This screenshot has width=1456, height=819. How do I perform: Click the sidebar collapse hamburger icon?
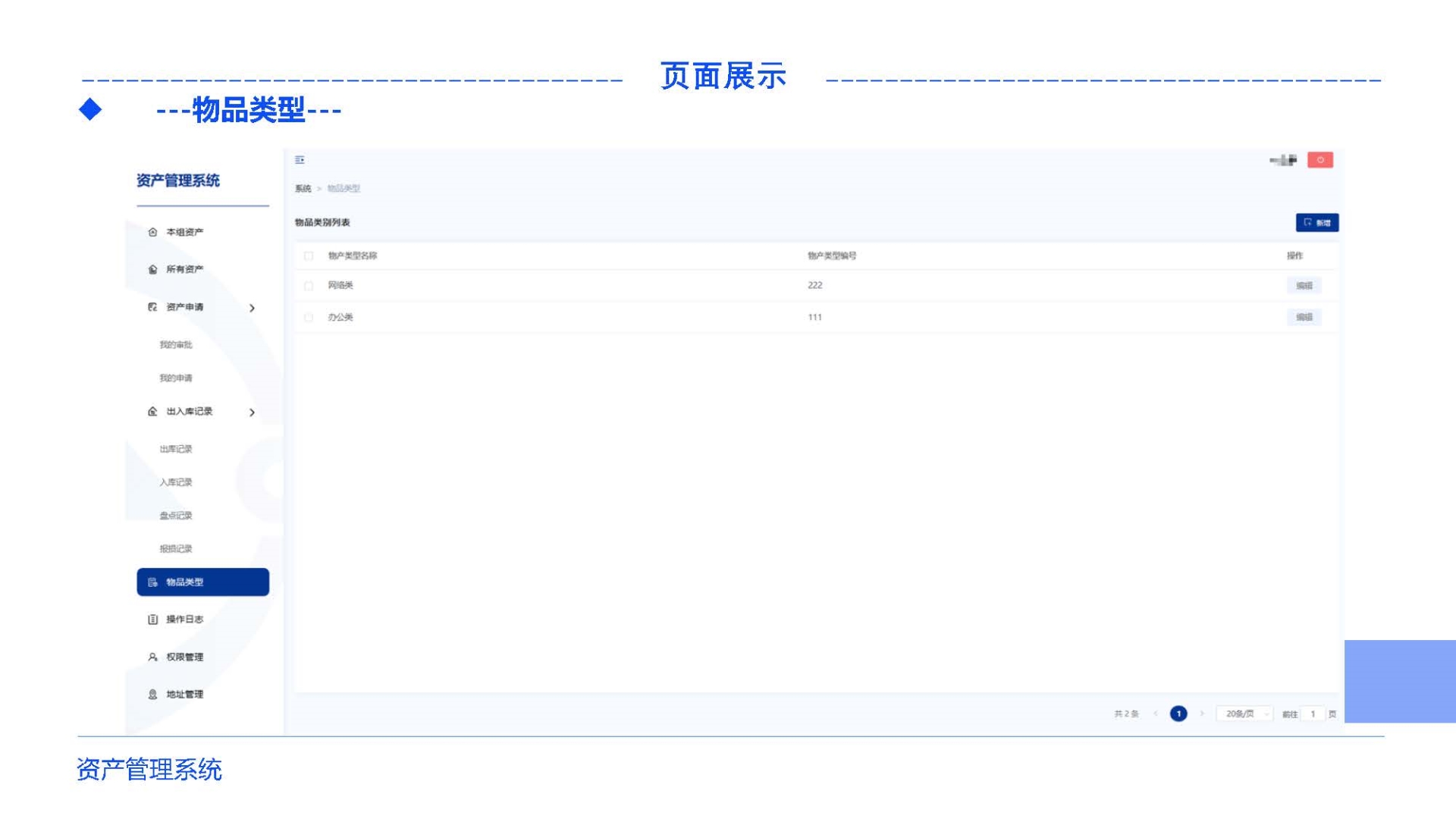point(300,160)
